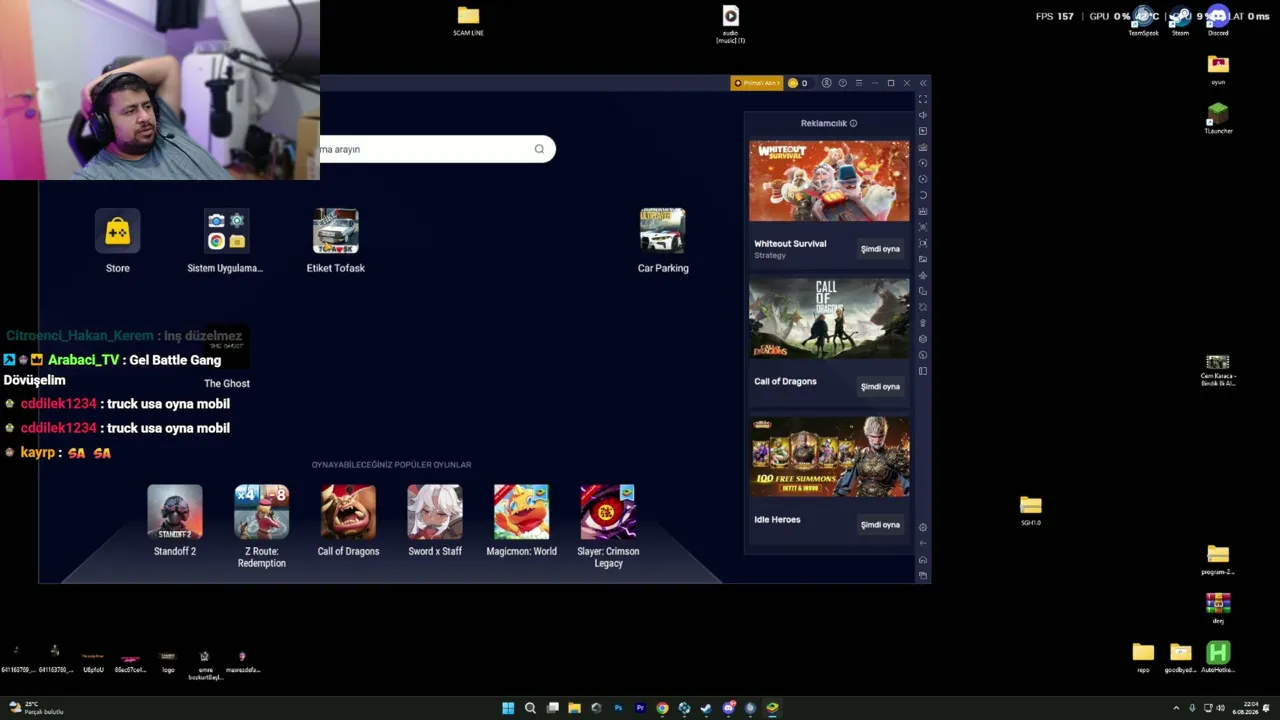Launch the Car Parking app
1280x720 pixels.
click(x=663, y=232)
